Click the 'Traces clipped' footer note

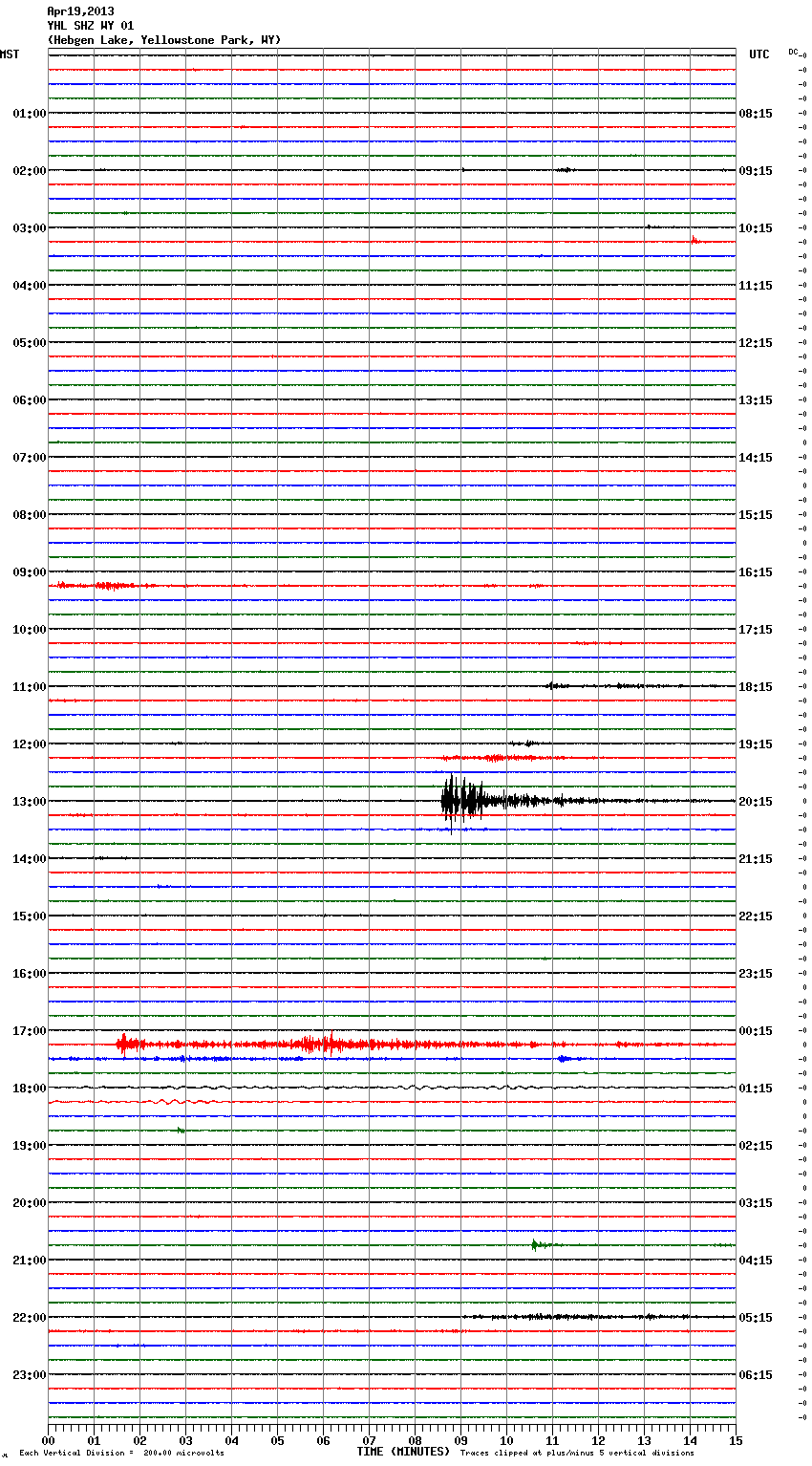577,1454
